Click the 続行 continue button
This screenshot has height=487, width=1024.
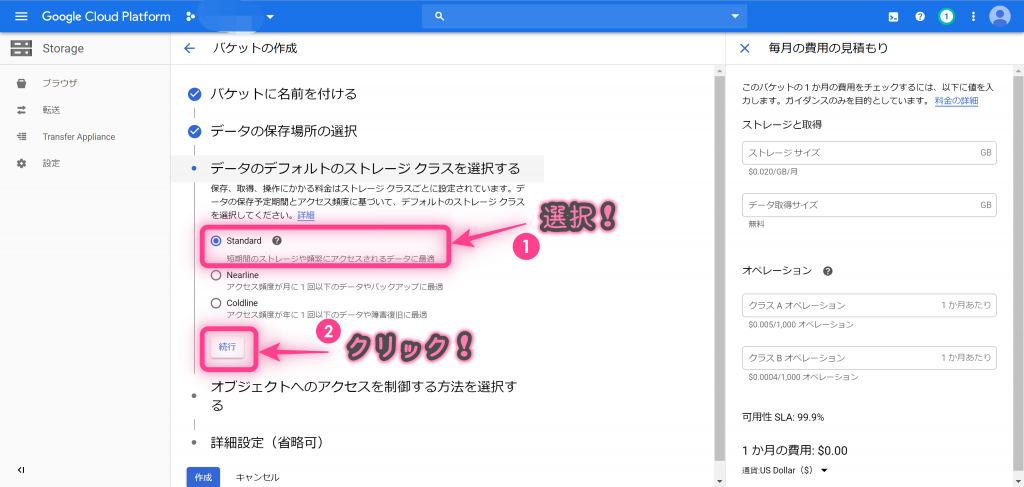[x=228, y=346]
